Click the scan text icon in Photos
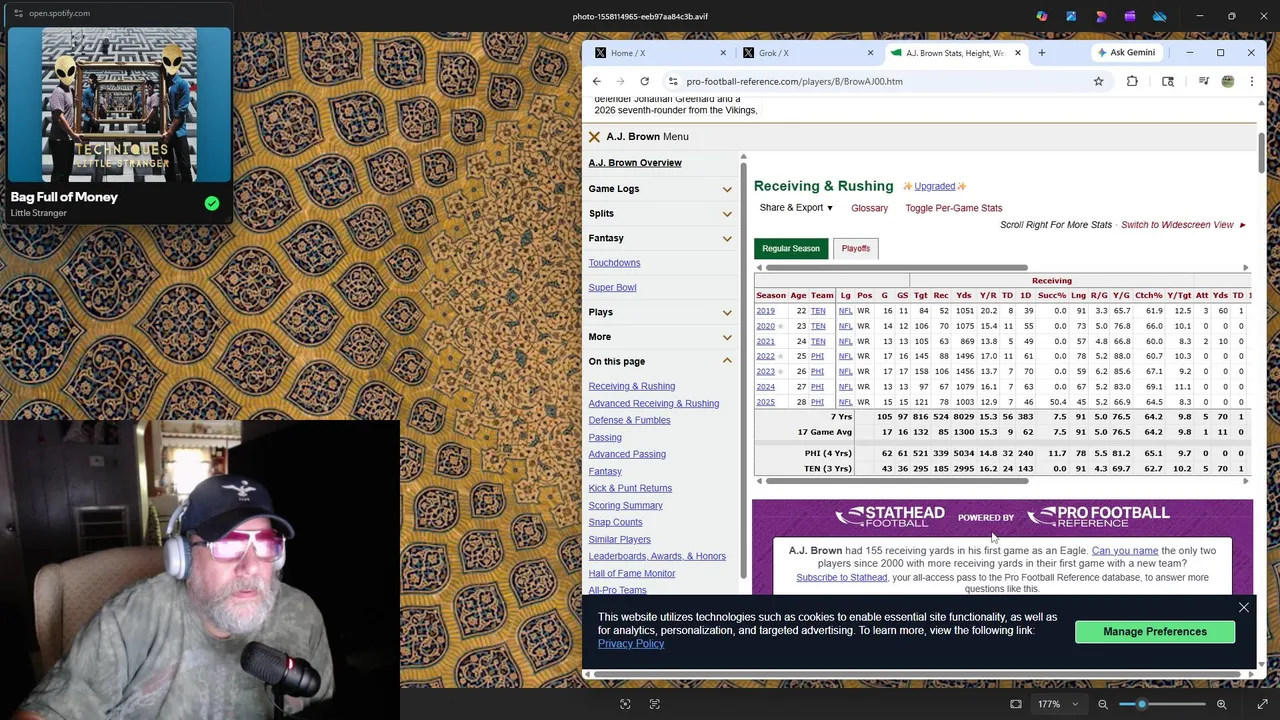 click(655, 704)
